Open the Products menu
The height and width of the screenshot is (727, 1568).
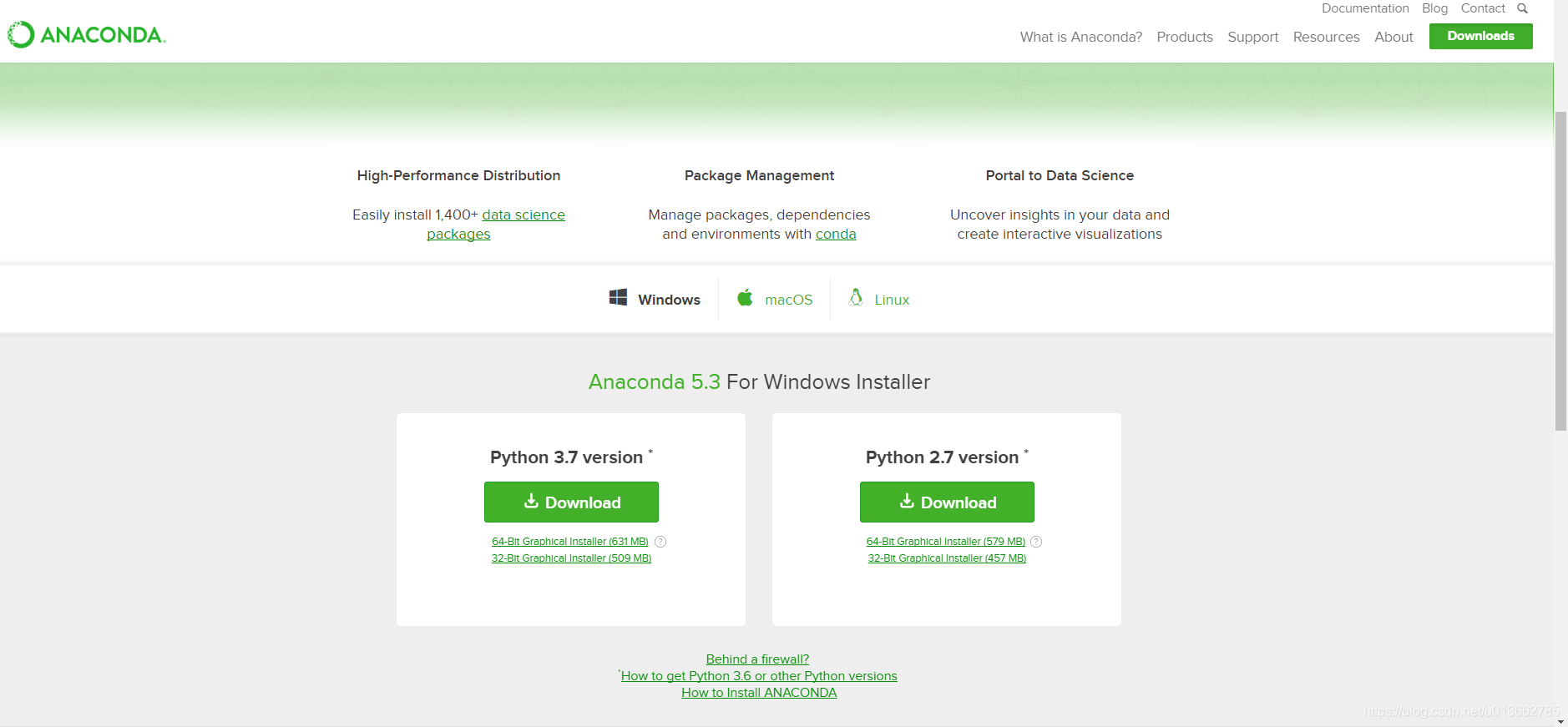[x=1185, y=37]
